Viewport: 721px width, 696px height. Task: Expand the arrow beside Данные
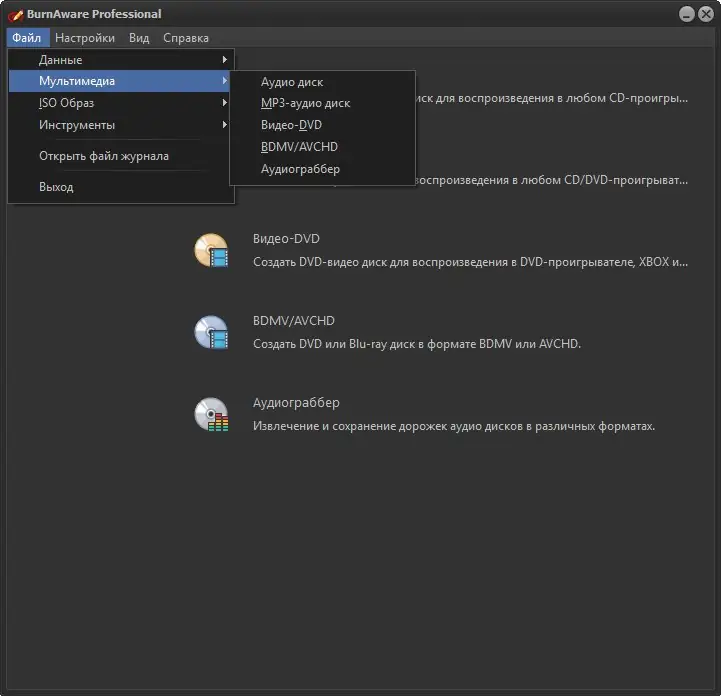(x=224, y=60)
